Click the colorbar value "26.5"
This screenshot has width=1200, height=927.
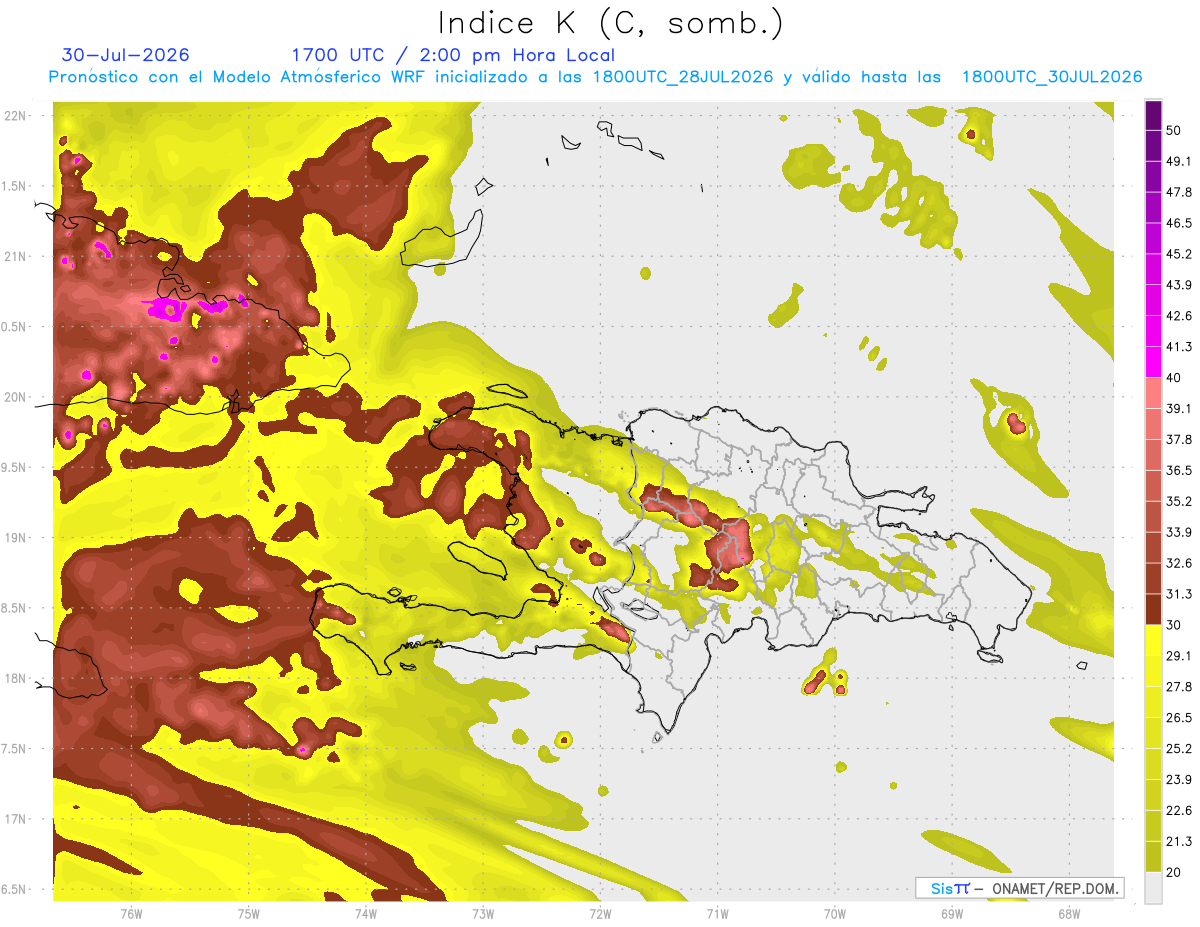click(x=1178, y=717)
